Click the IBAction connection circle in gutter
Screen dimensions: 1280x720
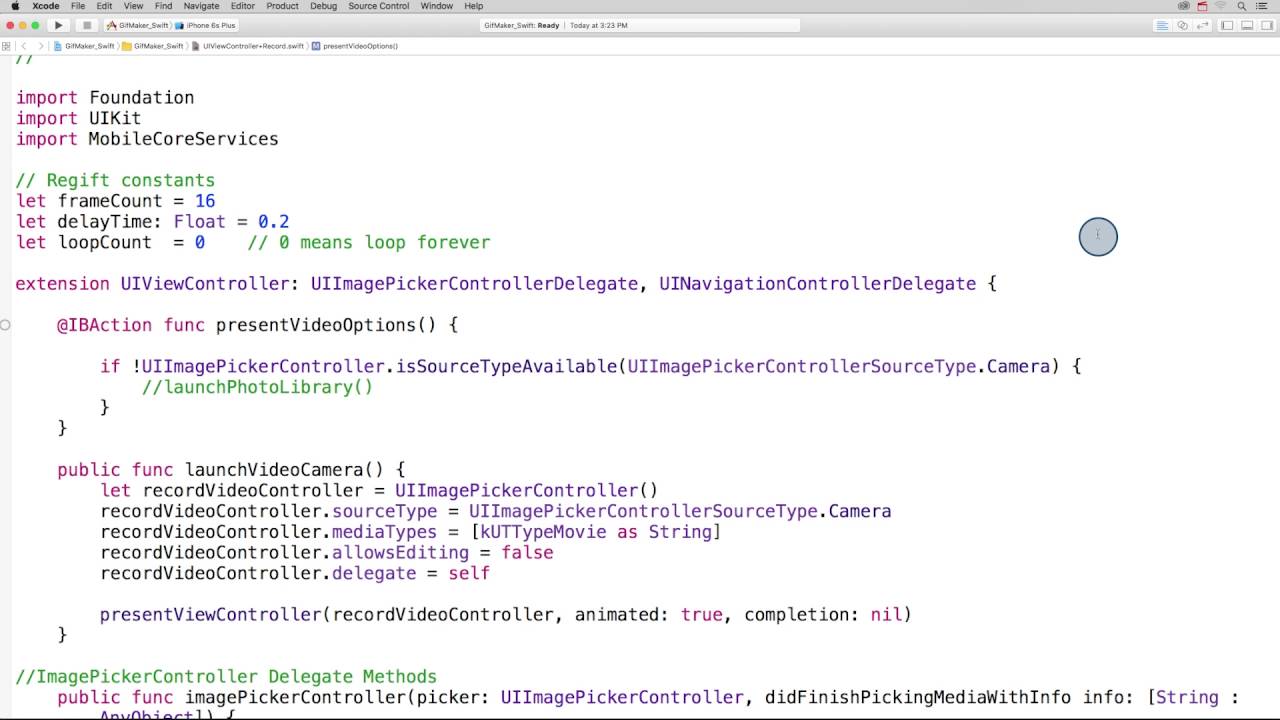click(x=5, y=325)
